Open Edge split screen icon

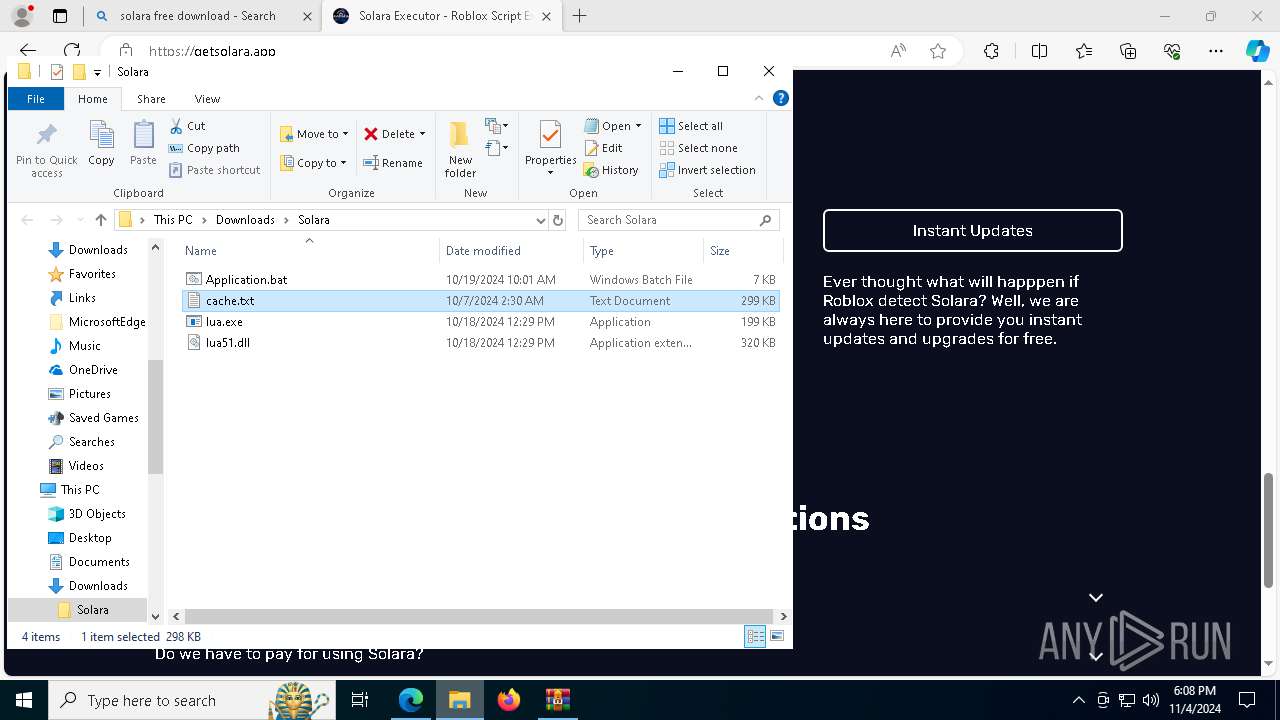pos(1039,51)
